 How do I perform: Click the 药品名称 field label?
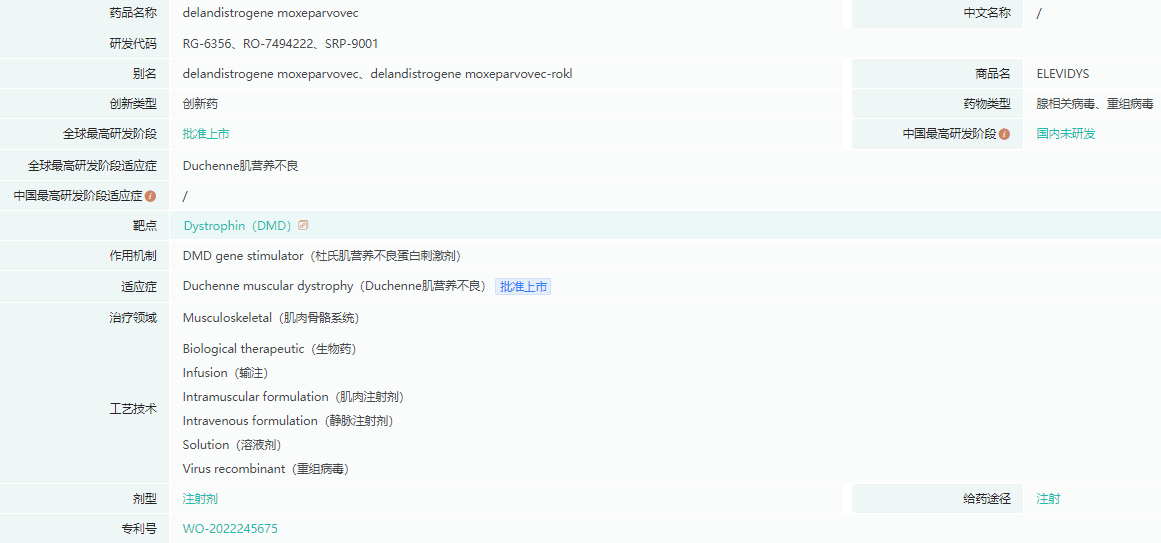pos(133,13)
